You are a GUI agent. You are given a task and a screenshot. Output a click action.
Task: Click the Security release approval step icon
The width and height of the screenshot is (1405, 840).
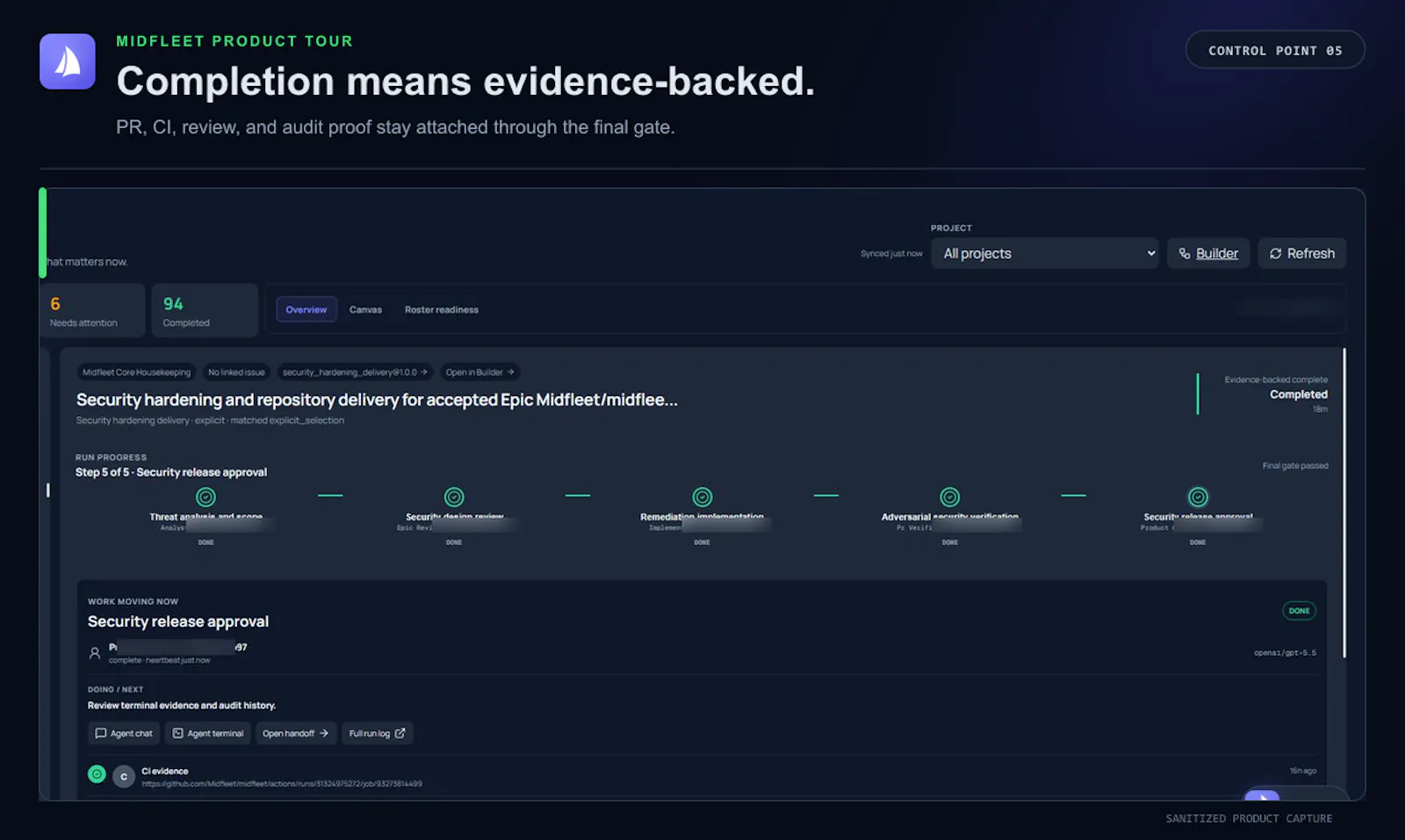click(x=1198, y=497)
